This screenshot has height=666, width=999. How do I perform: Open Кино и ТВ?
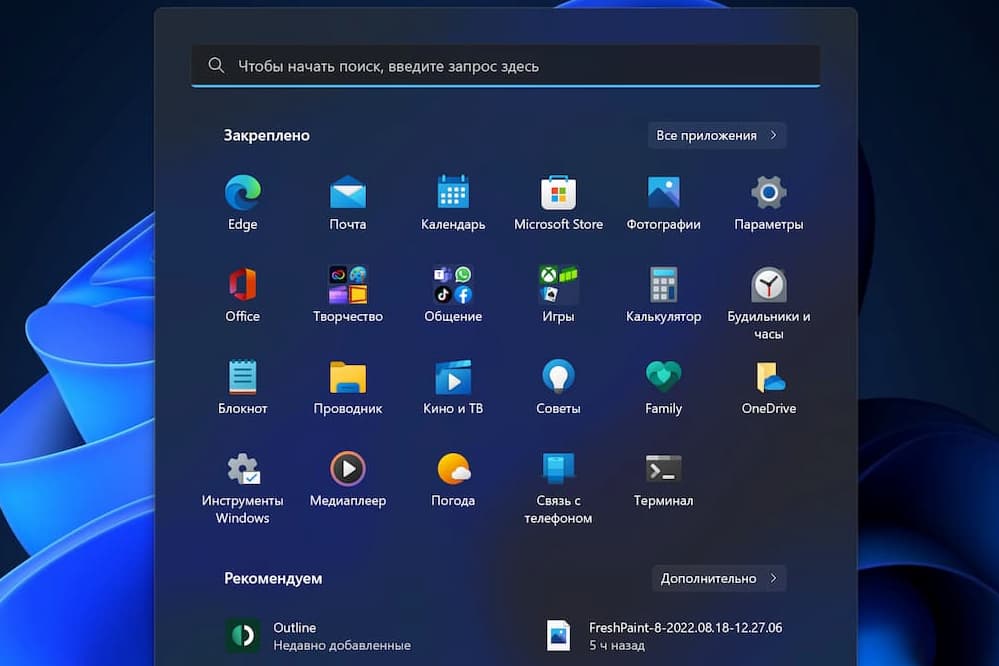(453, 387)
